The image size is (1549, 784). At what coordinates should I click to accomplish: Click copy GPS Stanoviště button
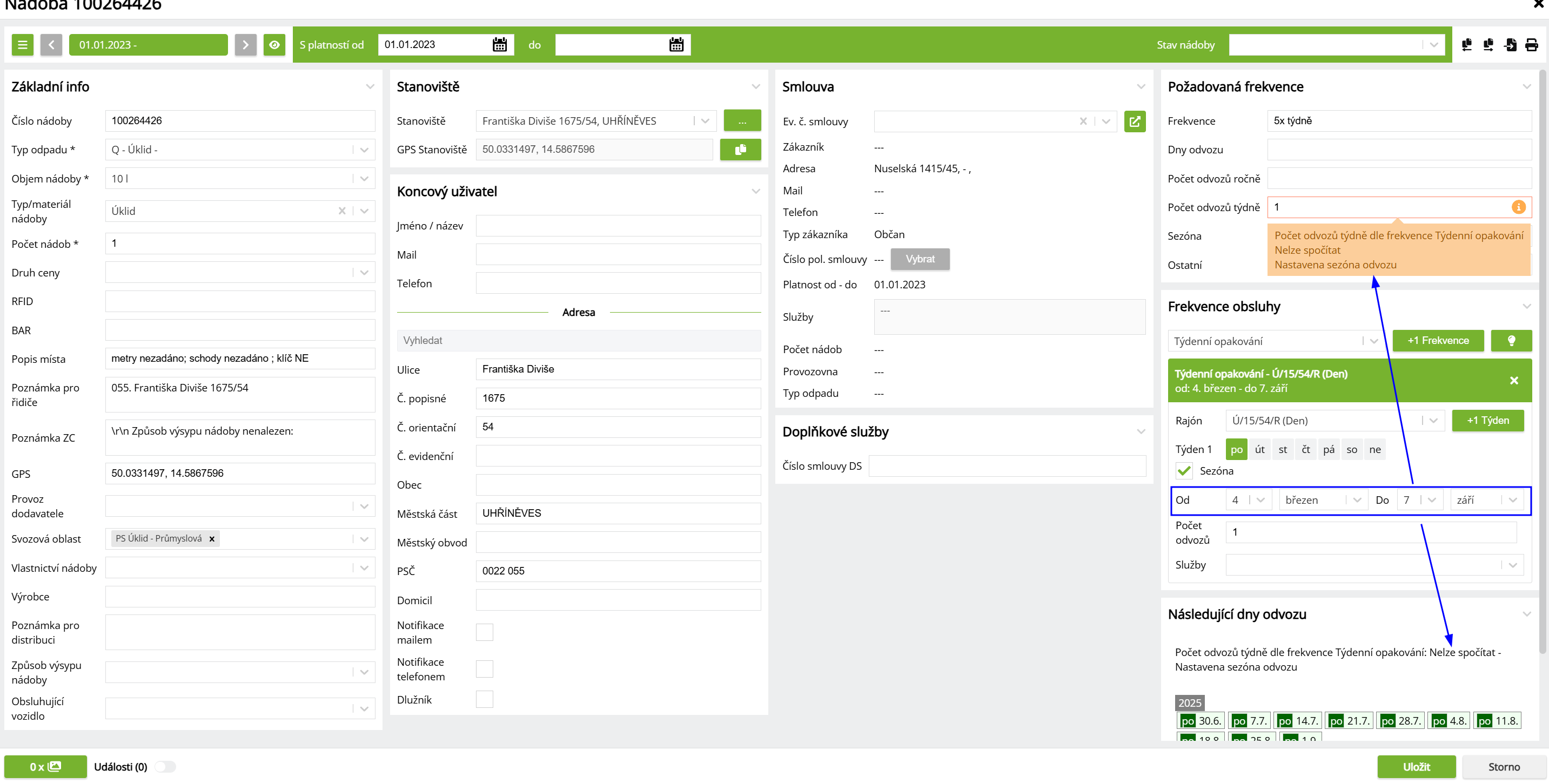pos(740,149)
